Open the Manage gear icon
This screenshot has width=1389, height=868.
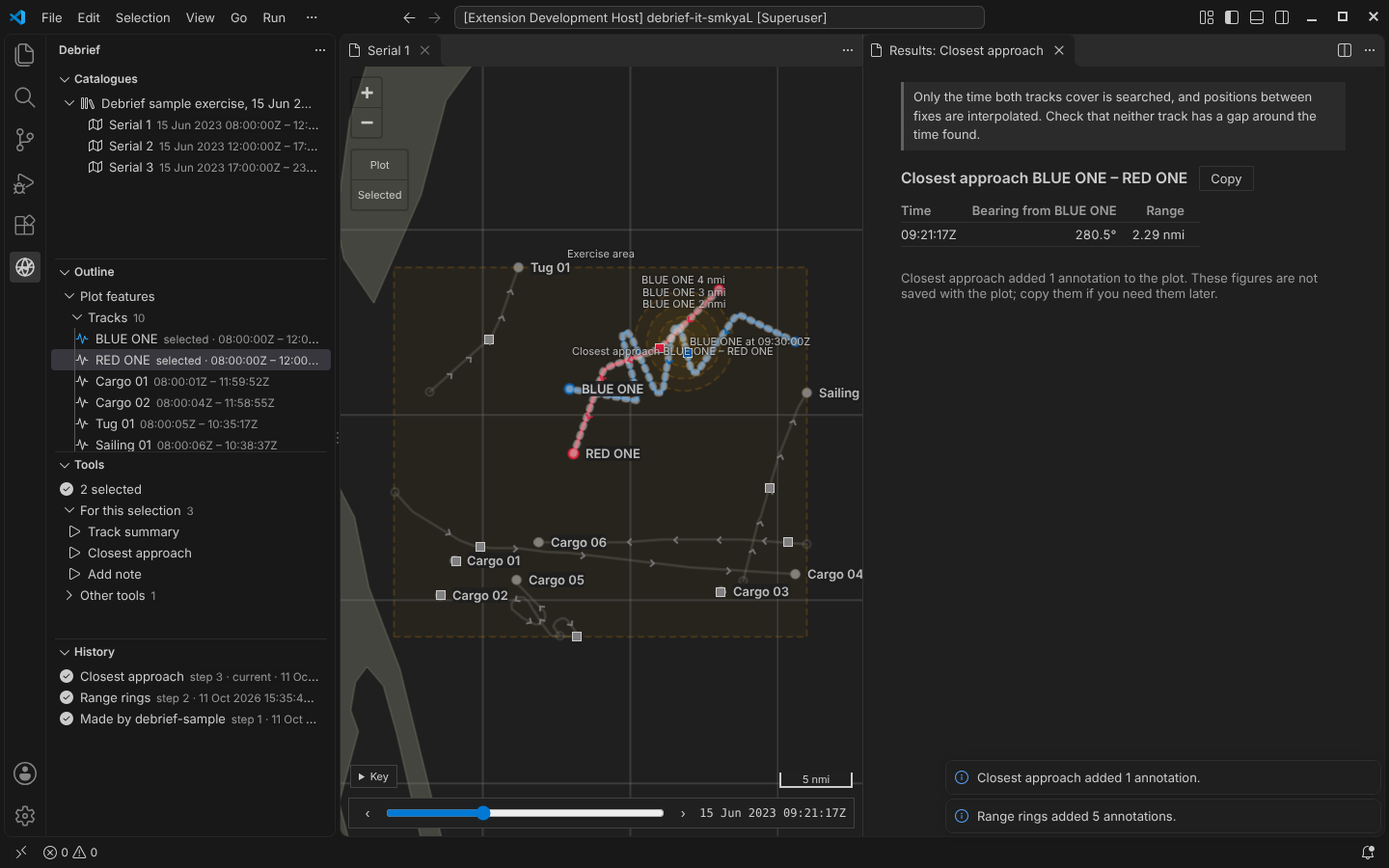[x=25, y=816]
